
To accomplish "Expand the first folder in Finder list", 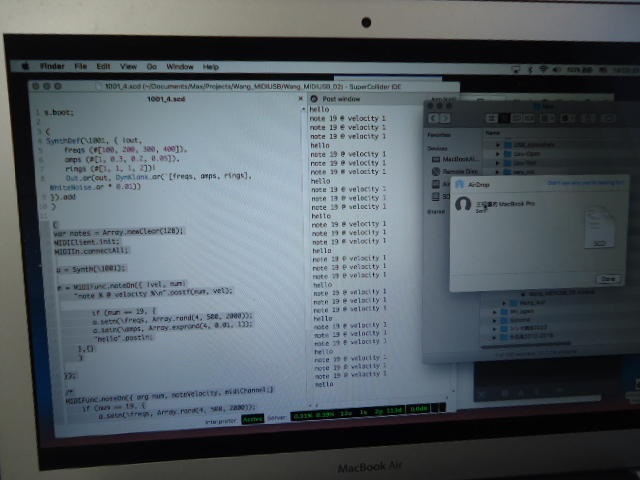I will tap(498, 144).
